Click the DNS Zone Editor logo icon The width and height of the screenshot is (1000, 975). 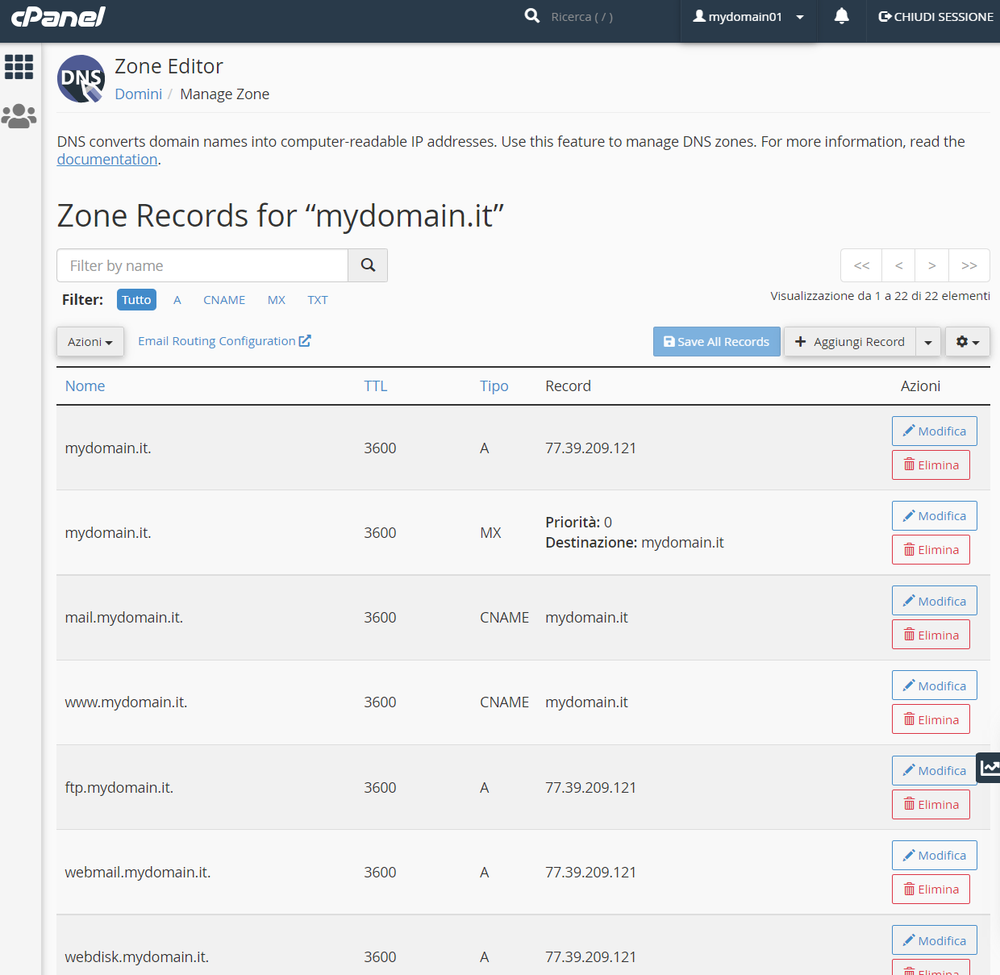tap(81, 79)
